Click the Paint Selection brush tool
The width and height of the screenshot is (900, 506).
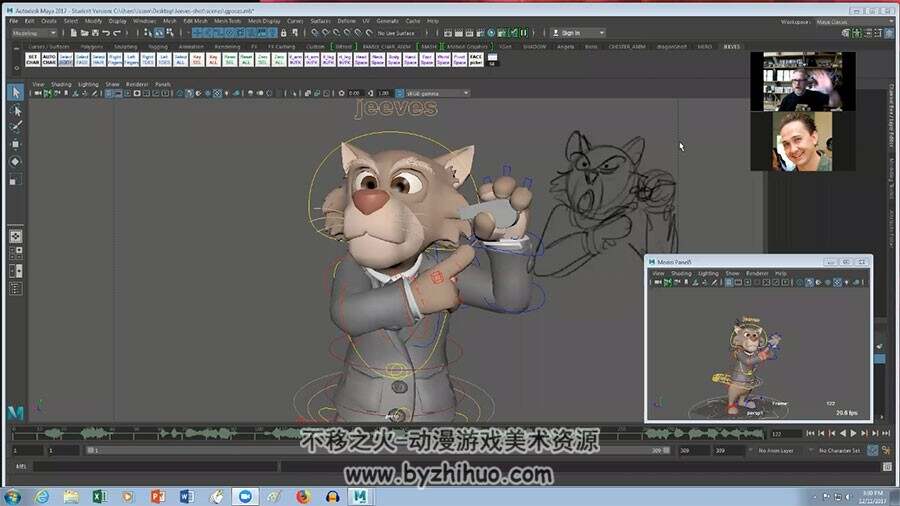(15, 127)
